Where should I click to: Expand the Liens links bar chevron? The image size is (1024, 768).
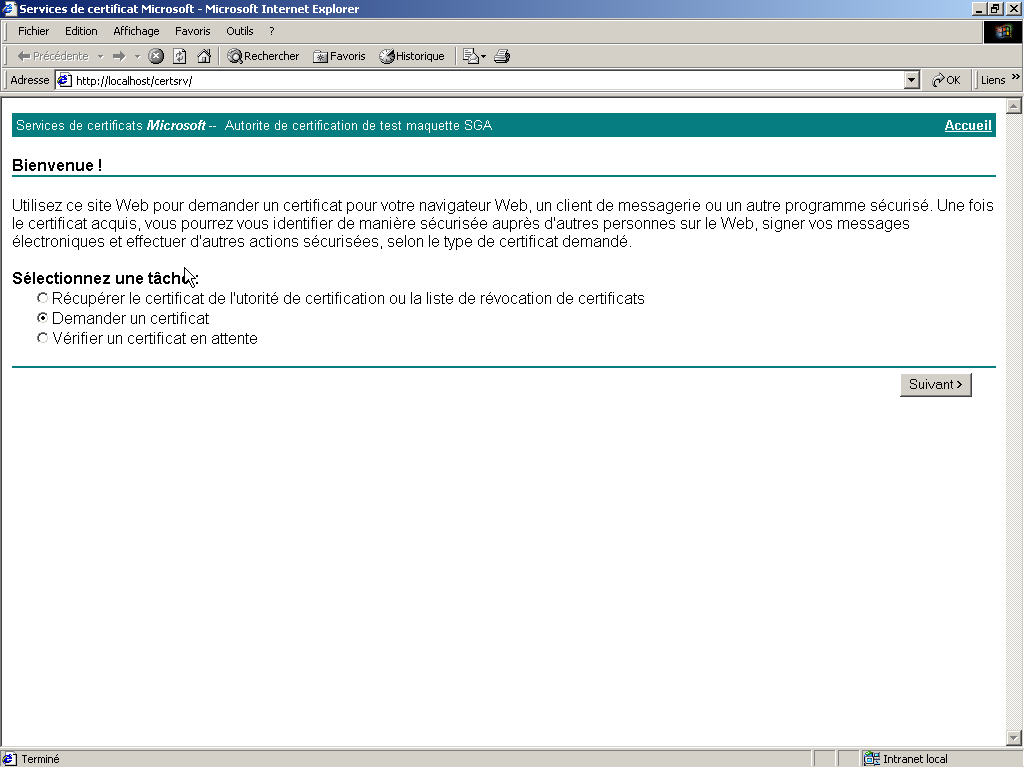tap(1016, 77)
